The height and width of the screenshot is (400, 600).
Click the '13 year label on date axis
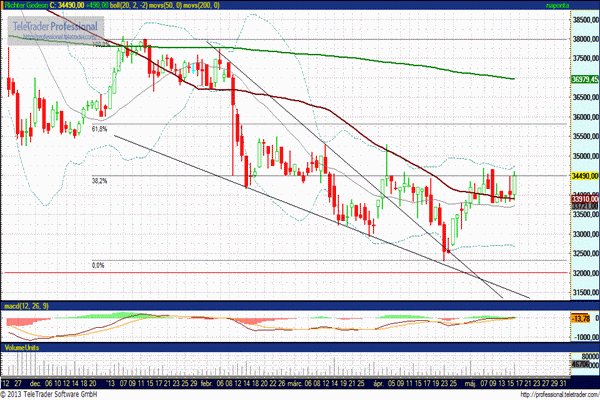click(111, 383)
